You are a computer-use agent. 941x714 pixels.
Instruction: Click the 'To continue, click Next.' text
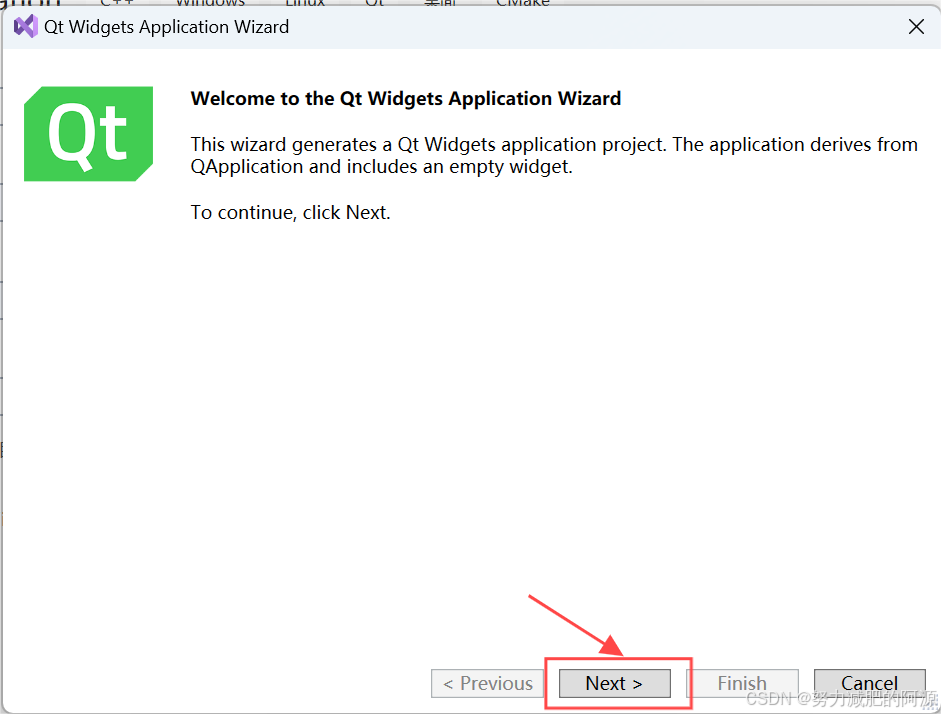[290, 212]
